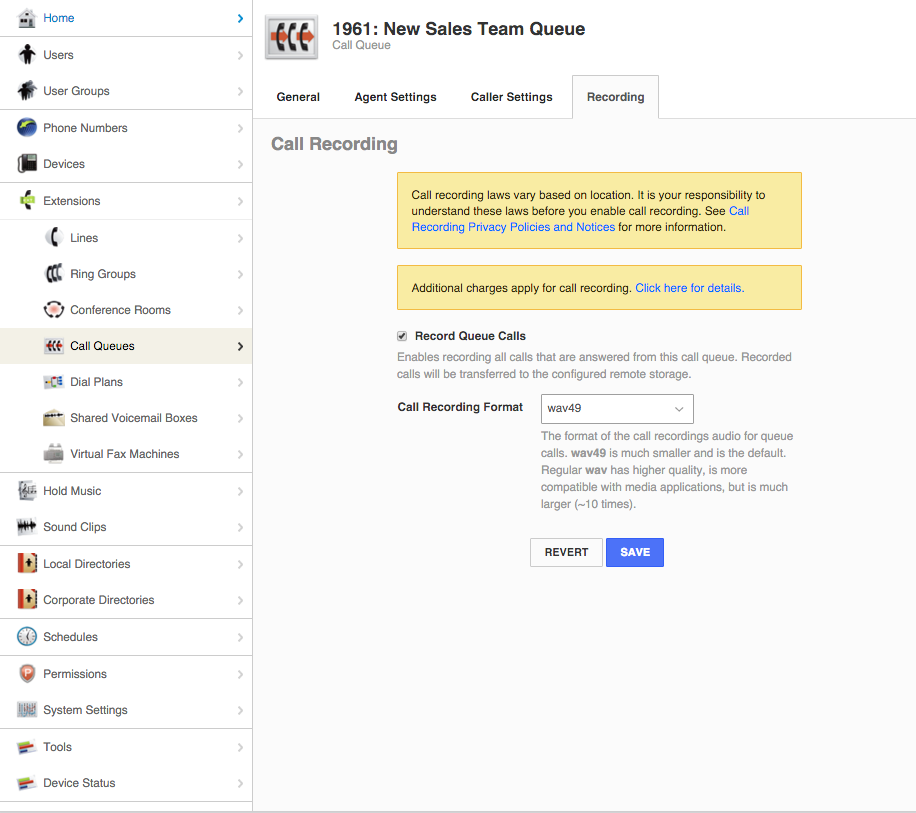This screenshot has height=813, width=916.
Task: Open the Click here for details link
Action: pos(689,288)
